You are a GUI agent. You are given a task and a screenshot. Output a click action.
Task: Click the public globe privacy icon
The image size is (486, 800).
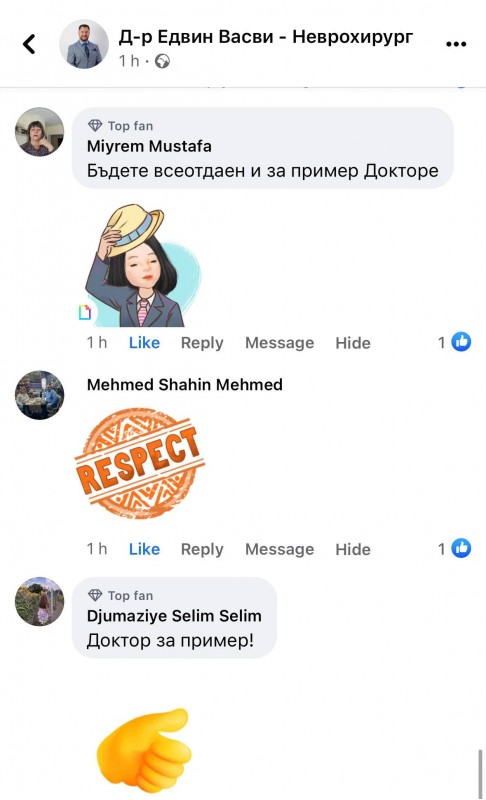(x=162, y=61)
